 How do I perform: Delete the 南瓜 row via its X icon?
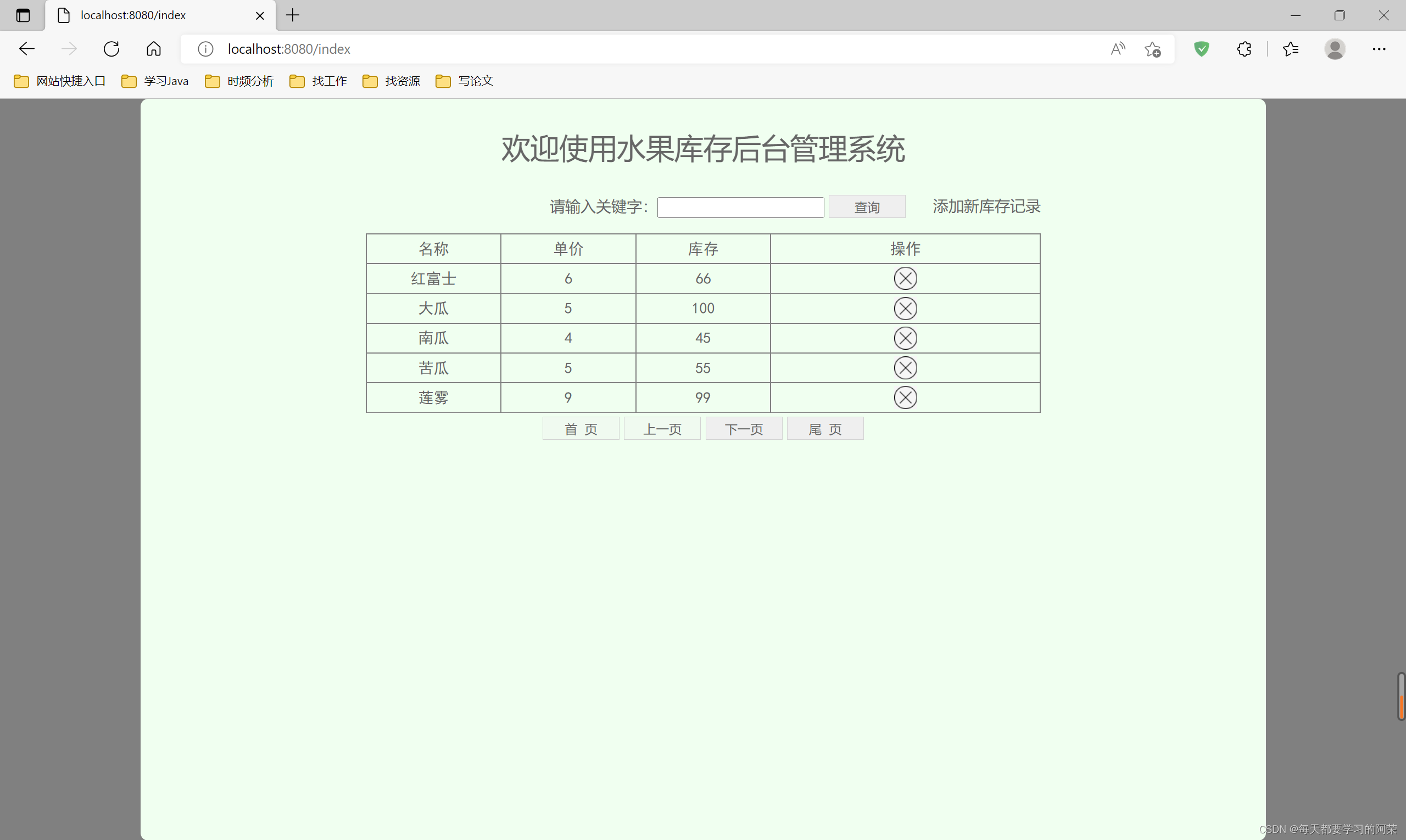905,338
